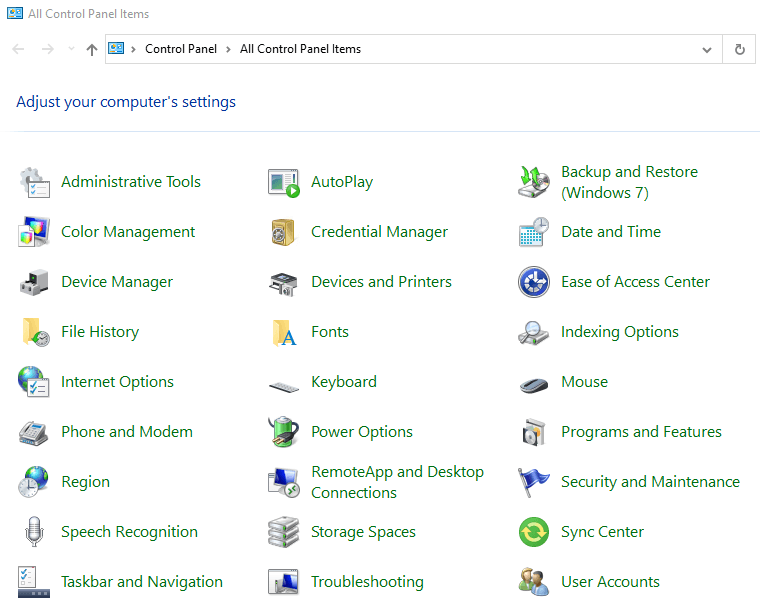Image resolution: width=760 pixels, height=608 pixels.
Task: Click the AutoPlay icon
Action: [284, 182]
